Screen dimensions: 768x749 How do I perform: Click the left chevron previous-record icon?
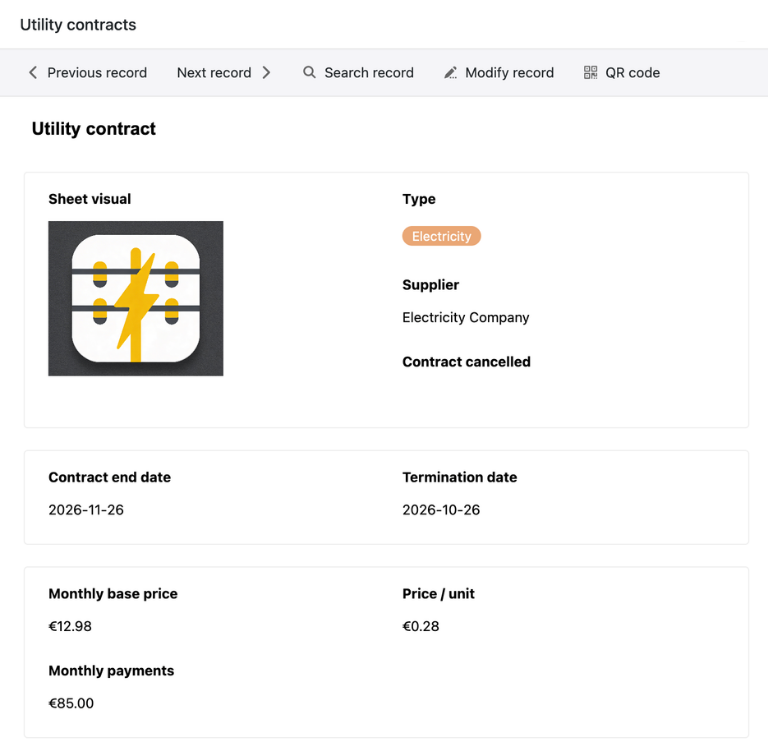33,73
